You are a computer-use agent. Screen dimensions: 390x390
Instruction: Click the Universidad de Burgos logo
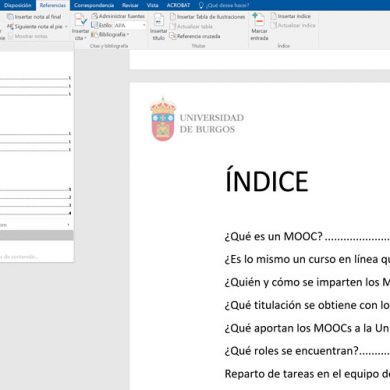(x=197, y=119)
